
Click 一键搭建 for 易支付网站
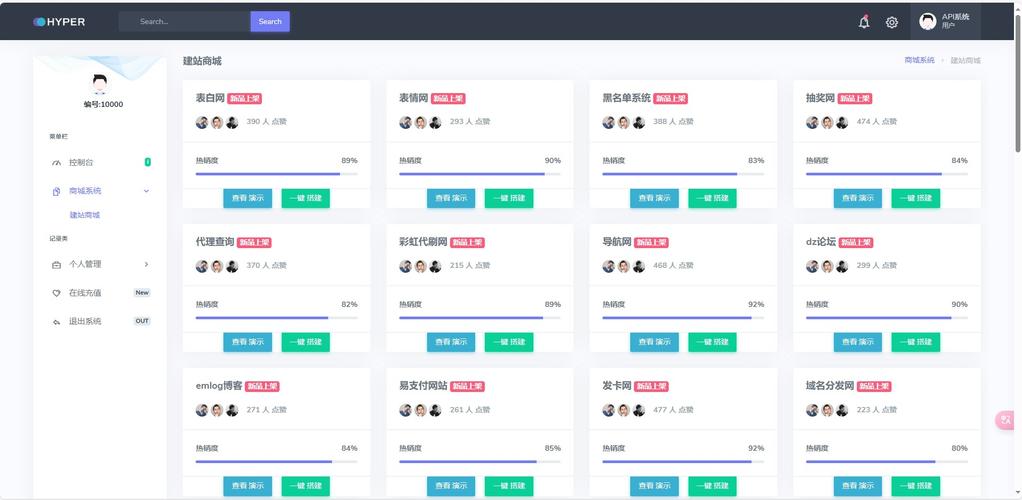point(509,486)
